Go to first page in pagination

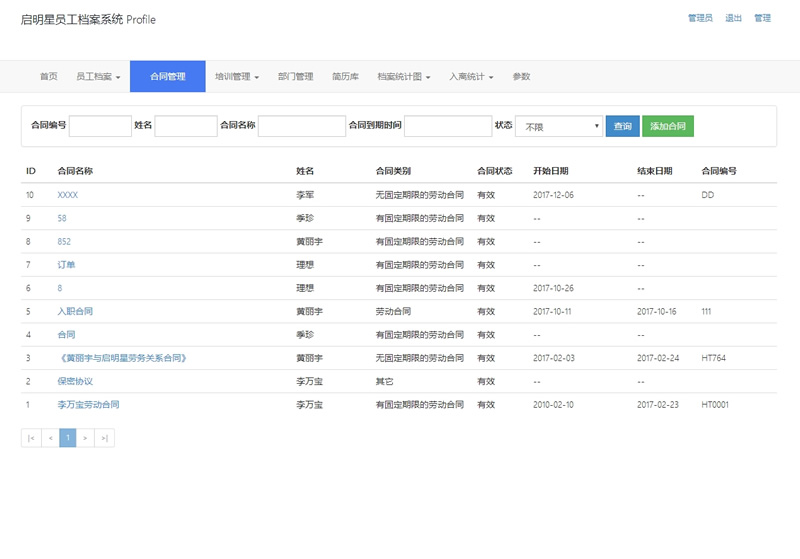(x=31, y=437)
